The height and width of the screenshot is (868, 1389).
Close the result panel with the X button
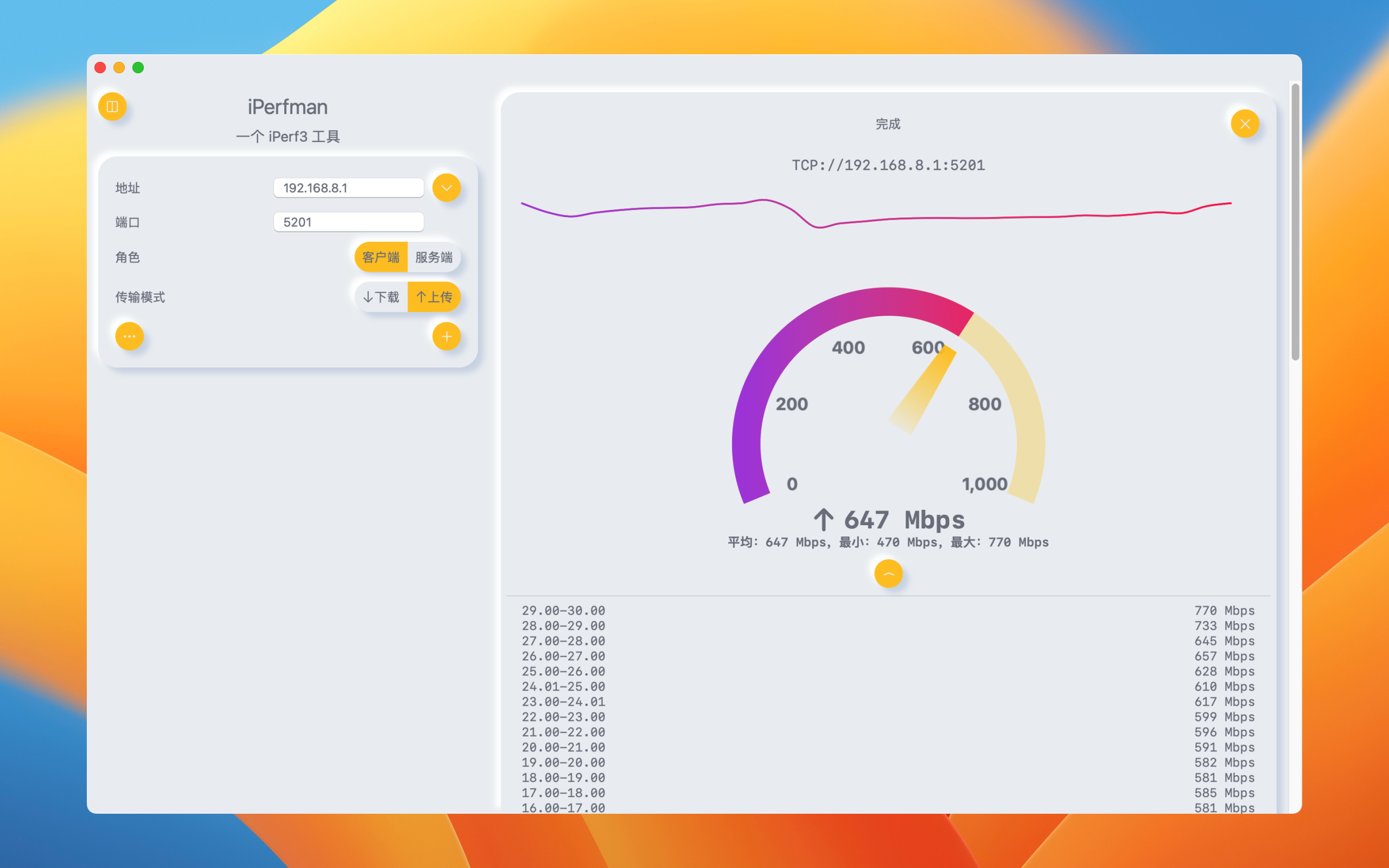1245,124
